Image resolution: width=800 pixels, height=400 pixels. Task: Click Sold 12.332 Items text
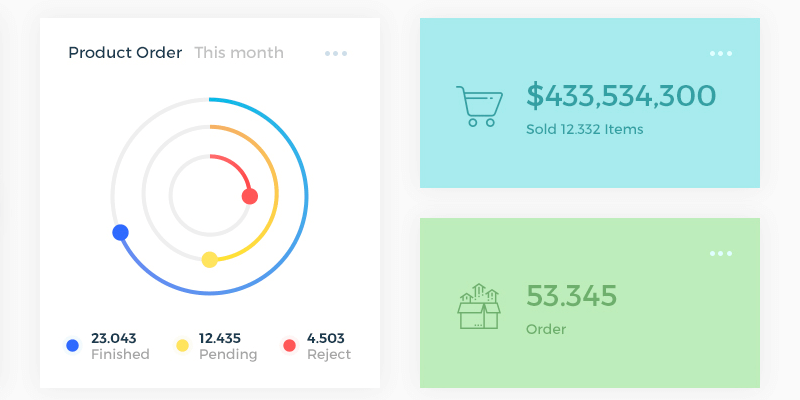tap(585, 129)
